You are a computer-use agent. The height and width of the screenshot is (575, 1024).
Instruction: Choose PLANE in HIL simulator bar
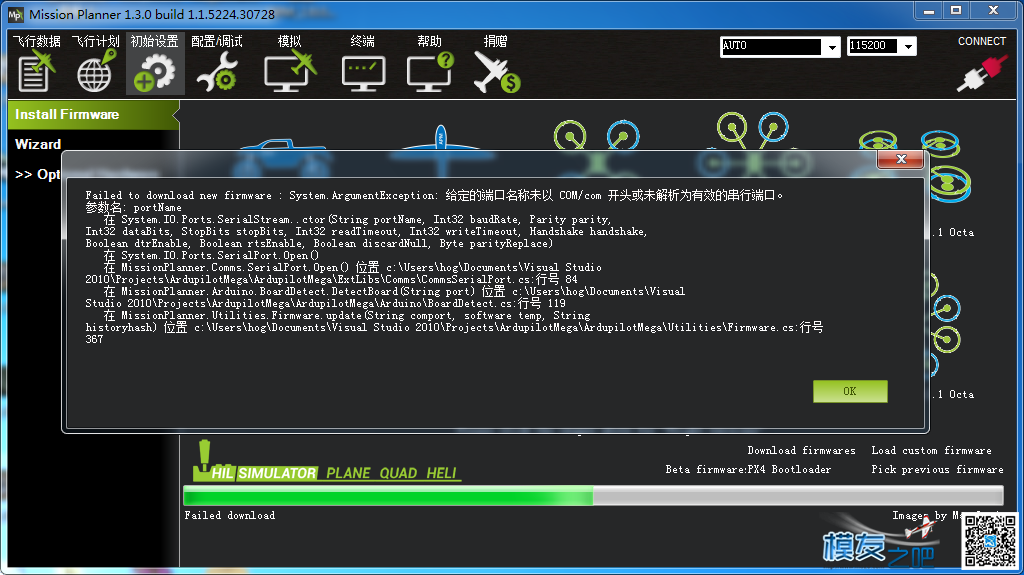pos(348,473)
